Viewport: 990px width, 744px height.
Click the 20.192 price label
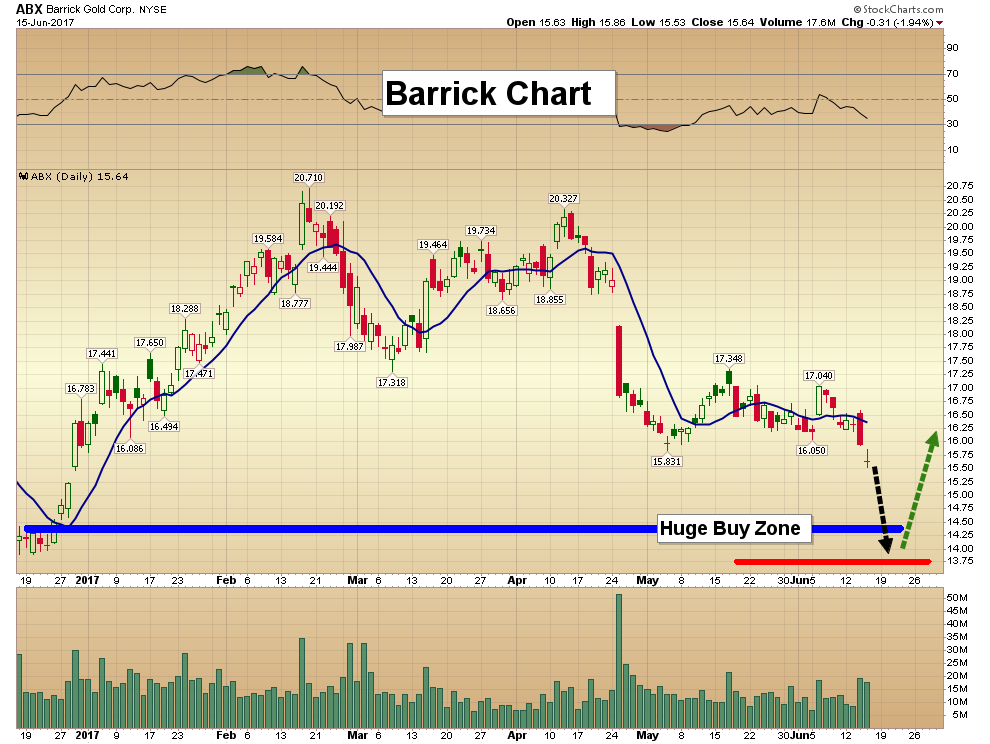coord(330,205)
